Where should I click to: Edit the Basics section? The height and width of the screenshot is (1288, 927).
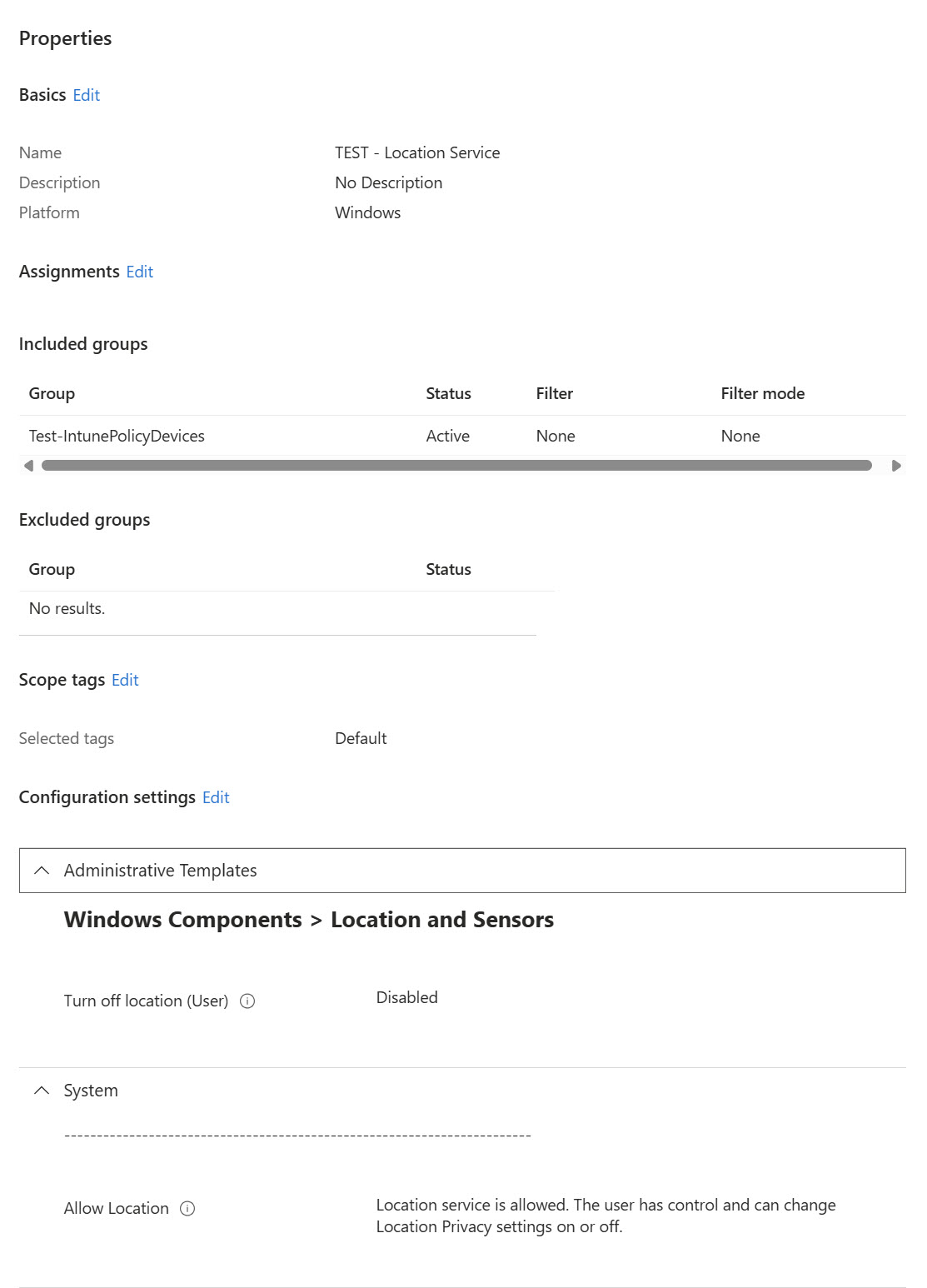coord(87,95)
